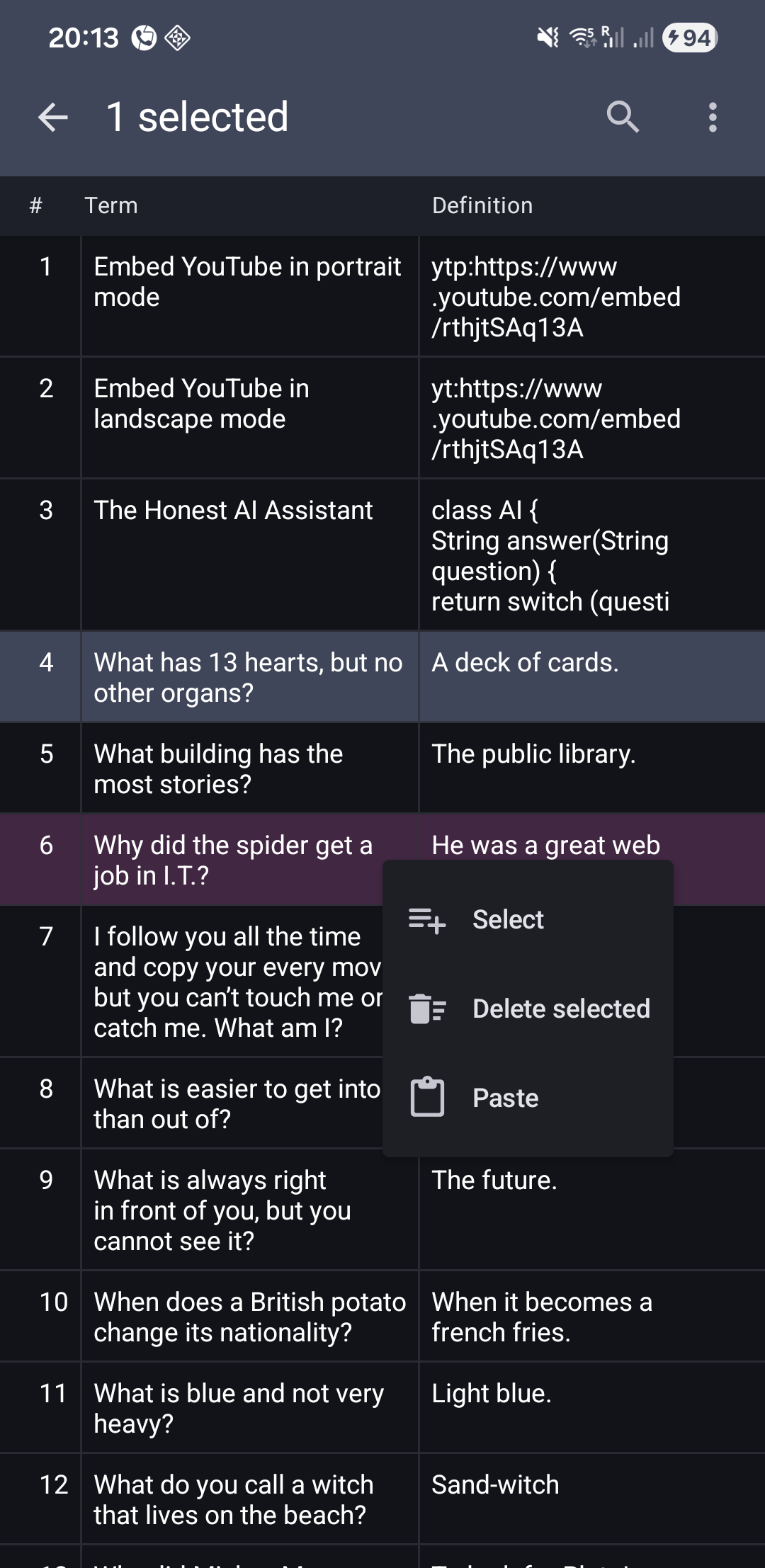Screen dimensions: 765x1568
Task: Open the three-dot overflow menu
Action: (x=713, y=117)
